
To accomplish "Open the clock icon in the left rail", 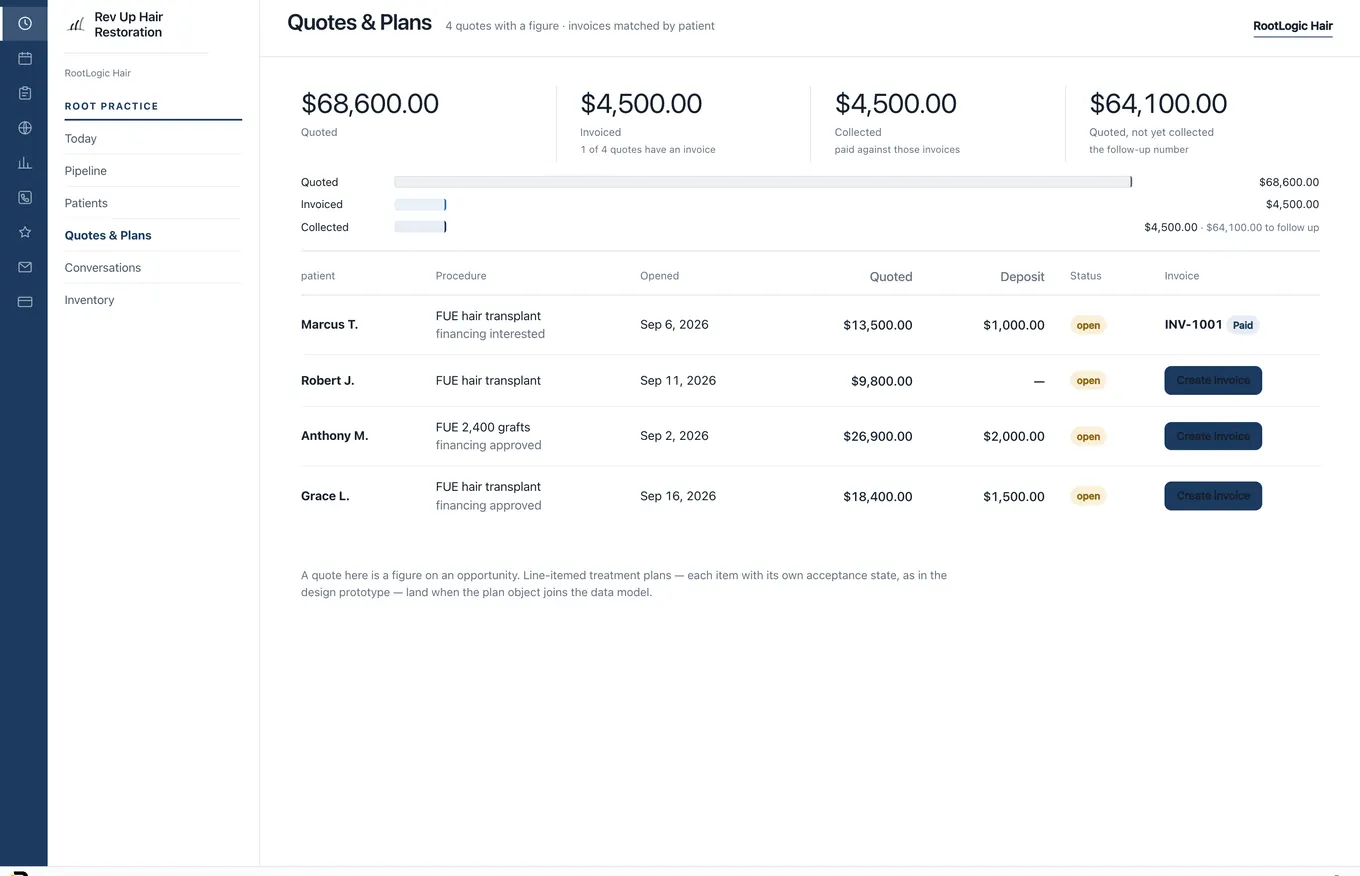I will (x=24, y=23).
